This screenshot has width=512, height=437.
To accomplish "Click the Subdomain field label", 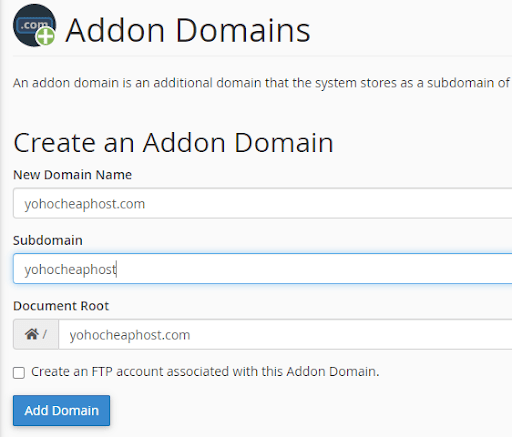I will pos(48,240).
